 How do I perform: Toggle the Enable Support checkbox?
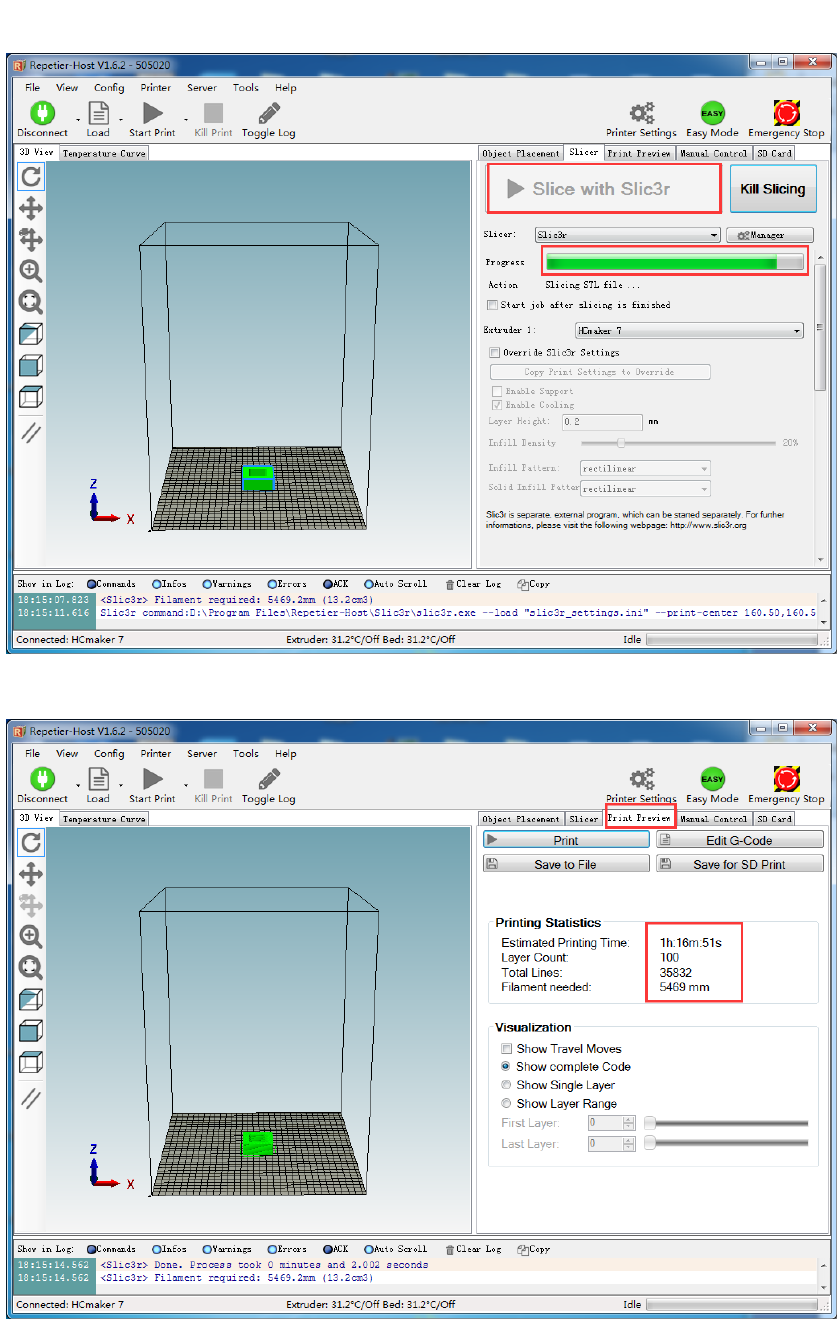tap(497, 391)
